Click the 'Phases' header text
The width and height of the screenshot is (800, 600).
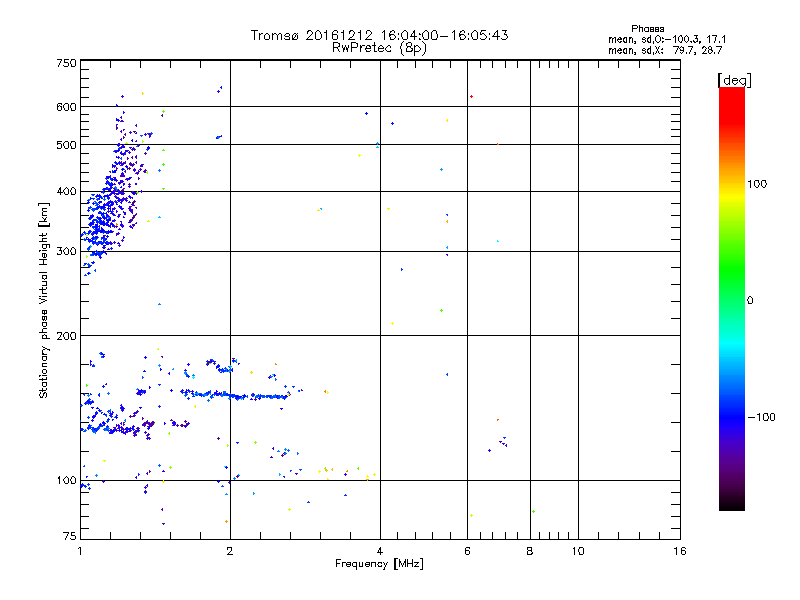pos(647,29)
